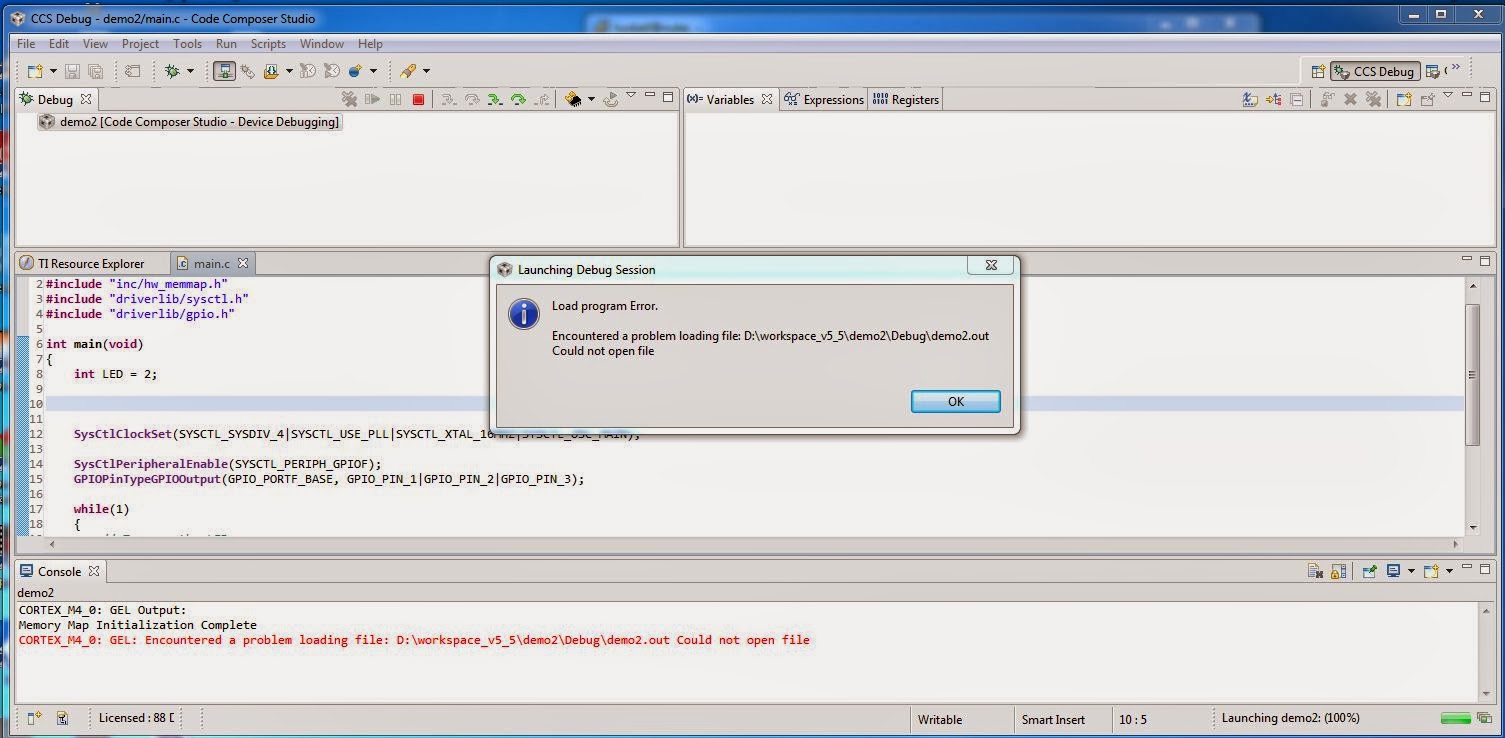Close the Launching Debug Session dialog
1505x738 pixels.
coord(991,266)
